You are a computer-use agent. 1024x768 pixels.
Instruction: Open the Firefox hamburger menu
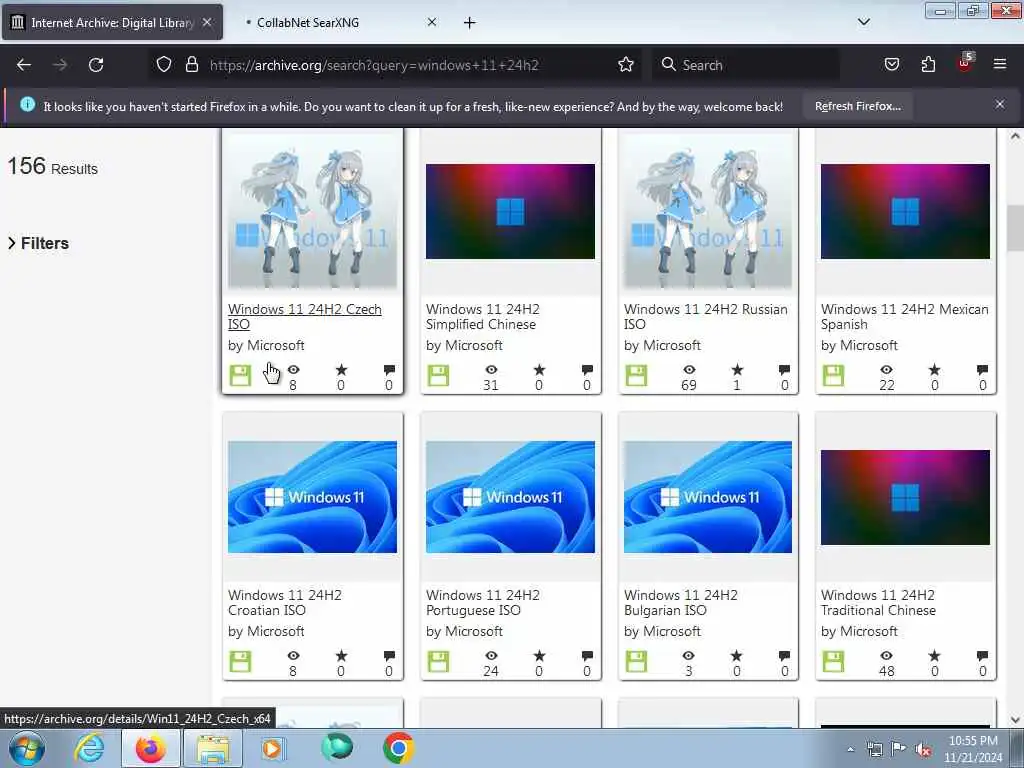pyautogui.click(x=999, y=64)
